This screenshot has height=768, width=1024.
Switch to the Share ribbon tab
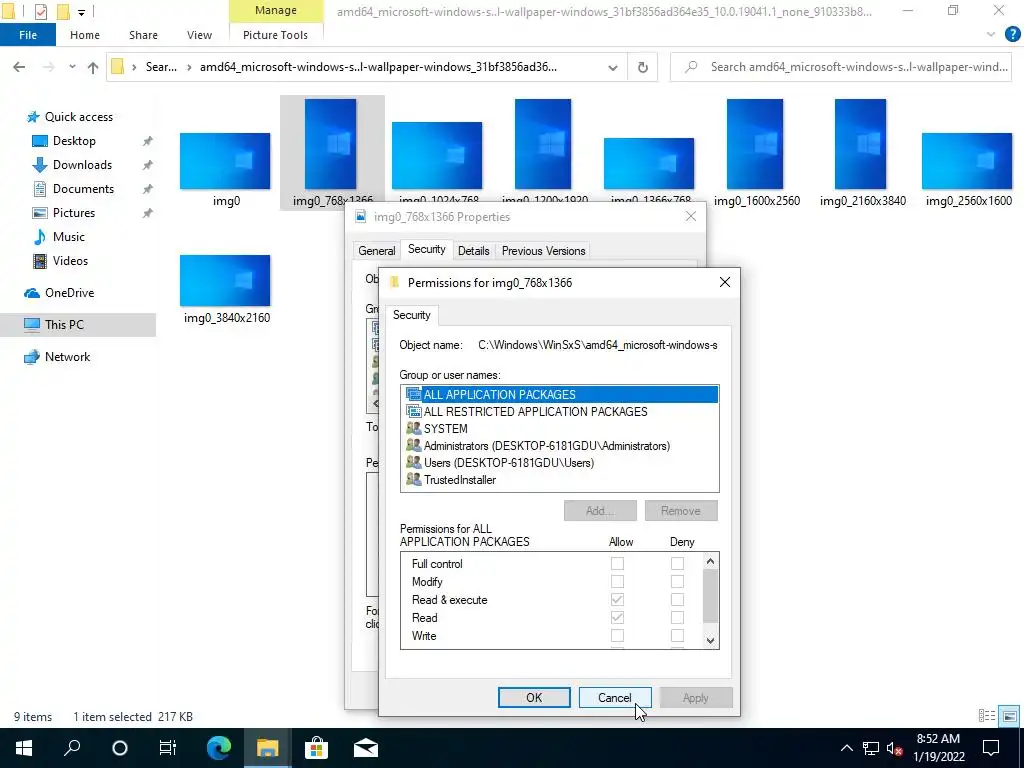pos(143,35)
